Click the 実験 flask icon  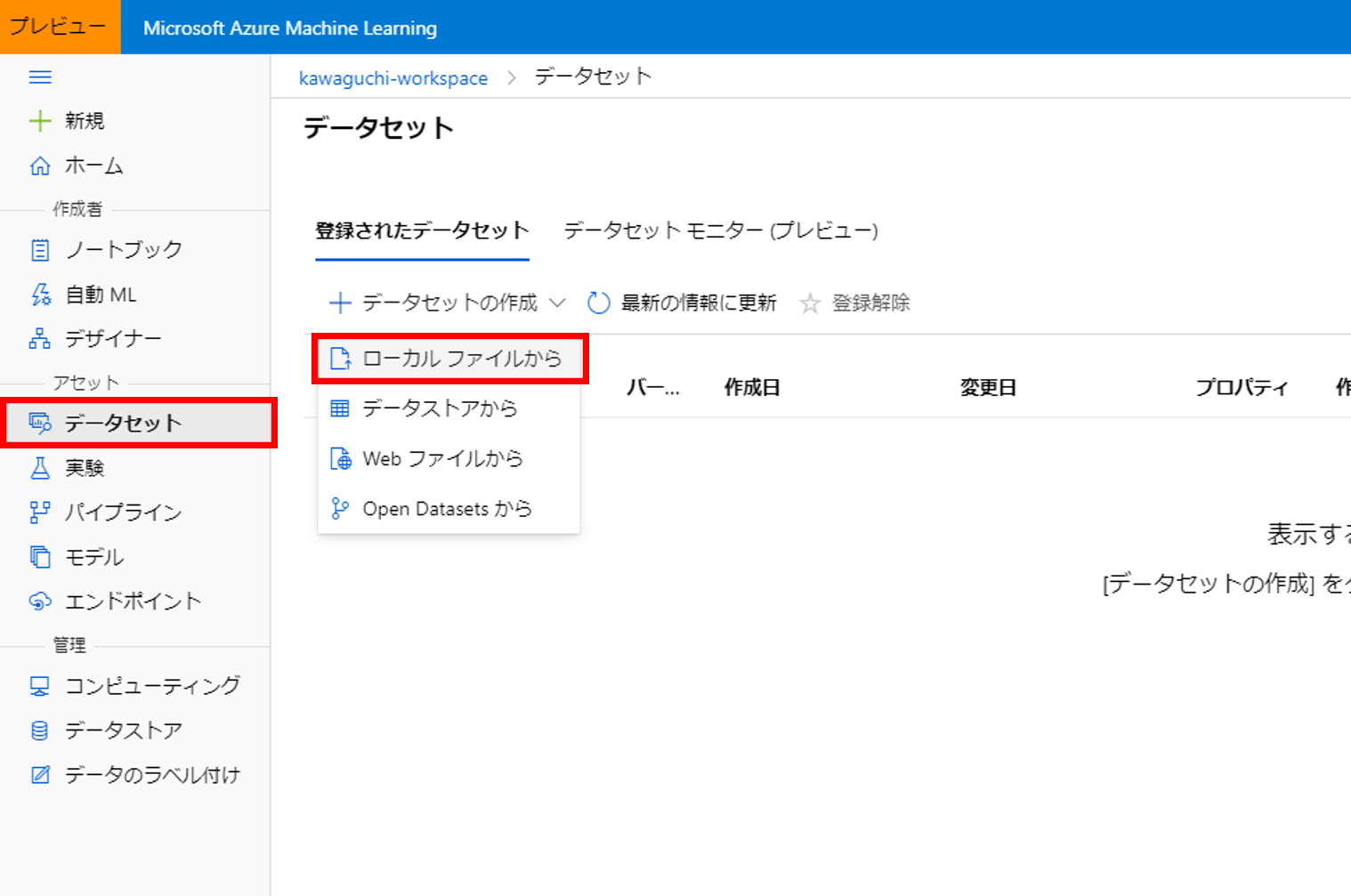(x=40, y=468)
